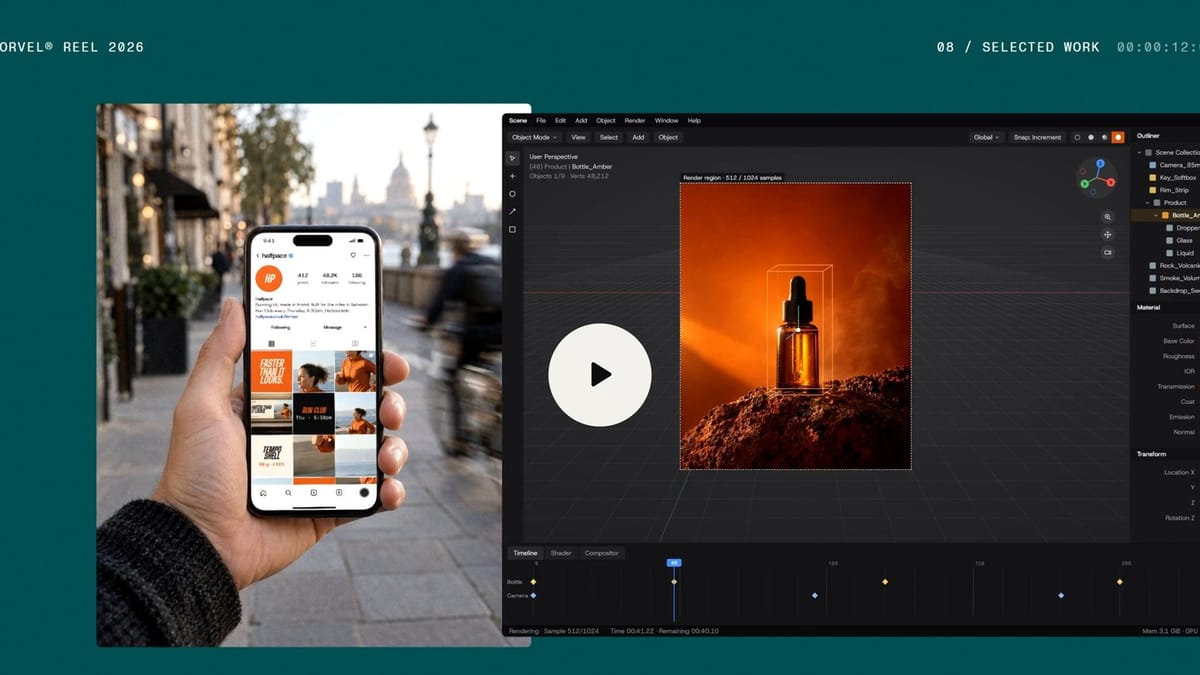Tap the profile avatar icon in phone nav bar
This screenshot has height=675, width=1200.
click(x=364, y=493)
